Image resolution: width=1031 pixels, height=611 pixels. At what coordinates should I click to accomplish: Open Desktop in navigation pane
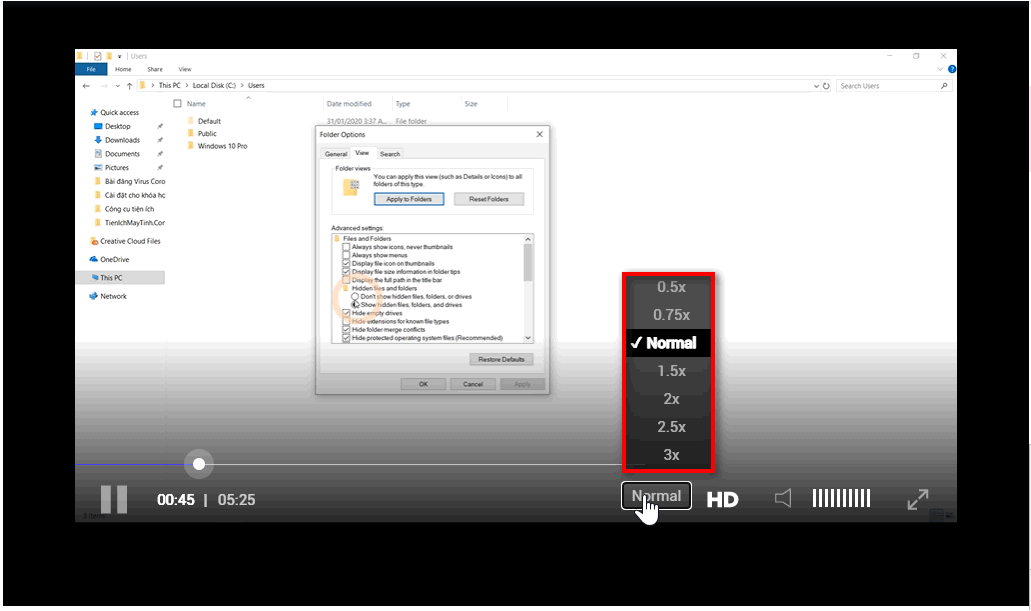pyautogui.click(x=118, y=126)
